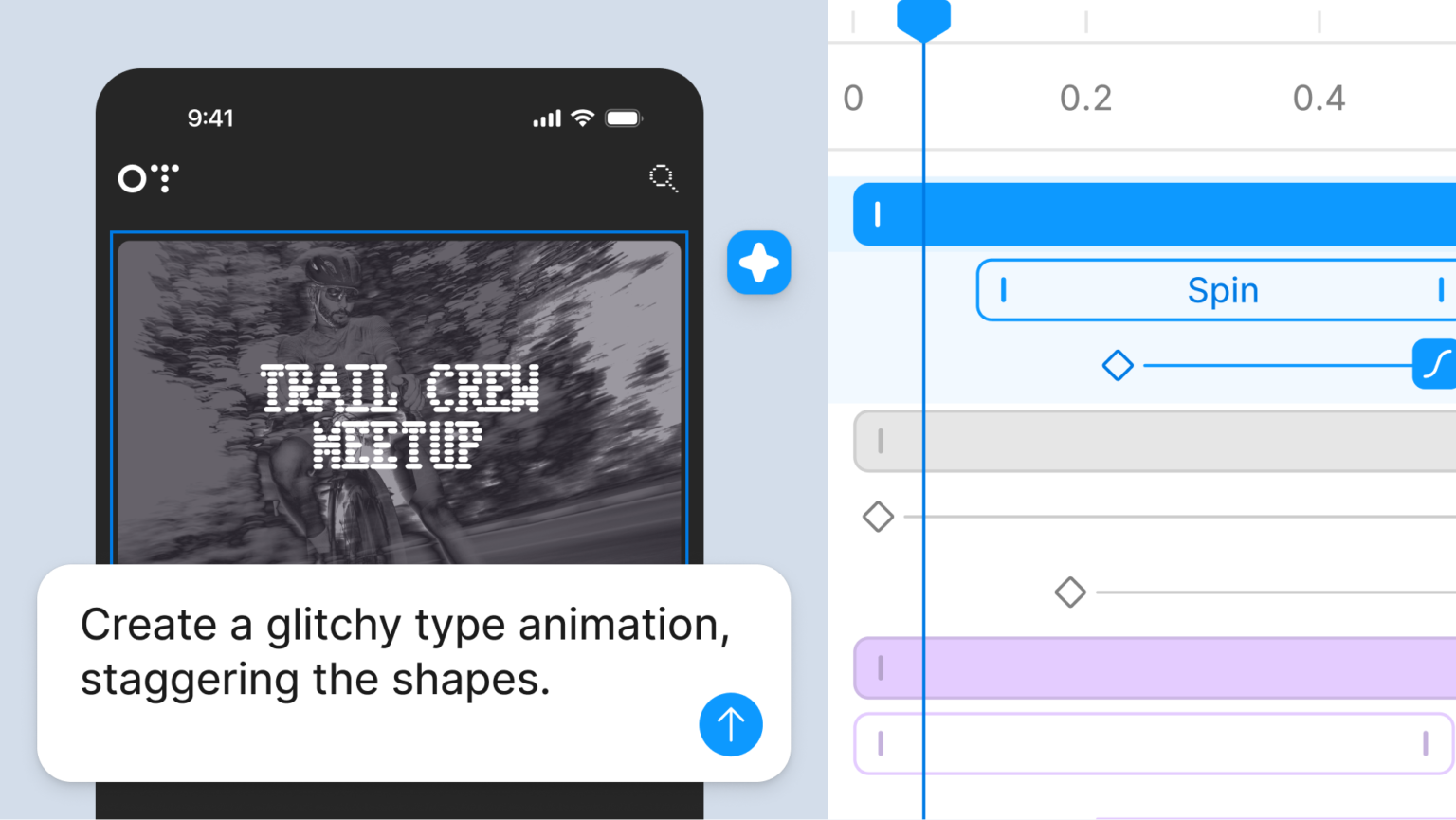This screenshot has width=1456, height=820.
Task: Select the outlined purple clip
Action: 1154,743
